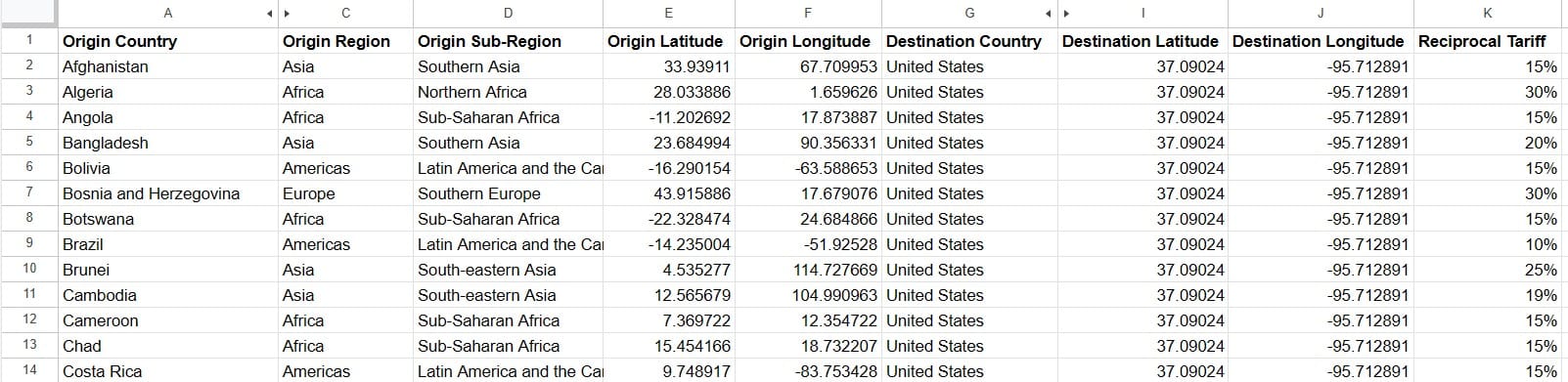Select column A header
This screenshot has width=1568, height=382.
tap(168, 14)
